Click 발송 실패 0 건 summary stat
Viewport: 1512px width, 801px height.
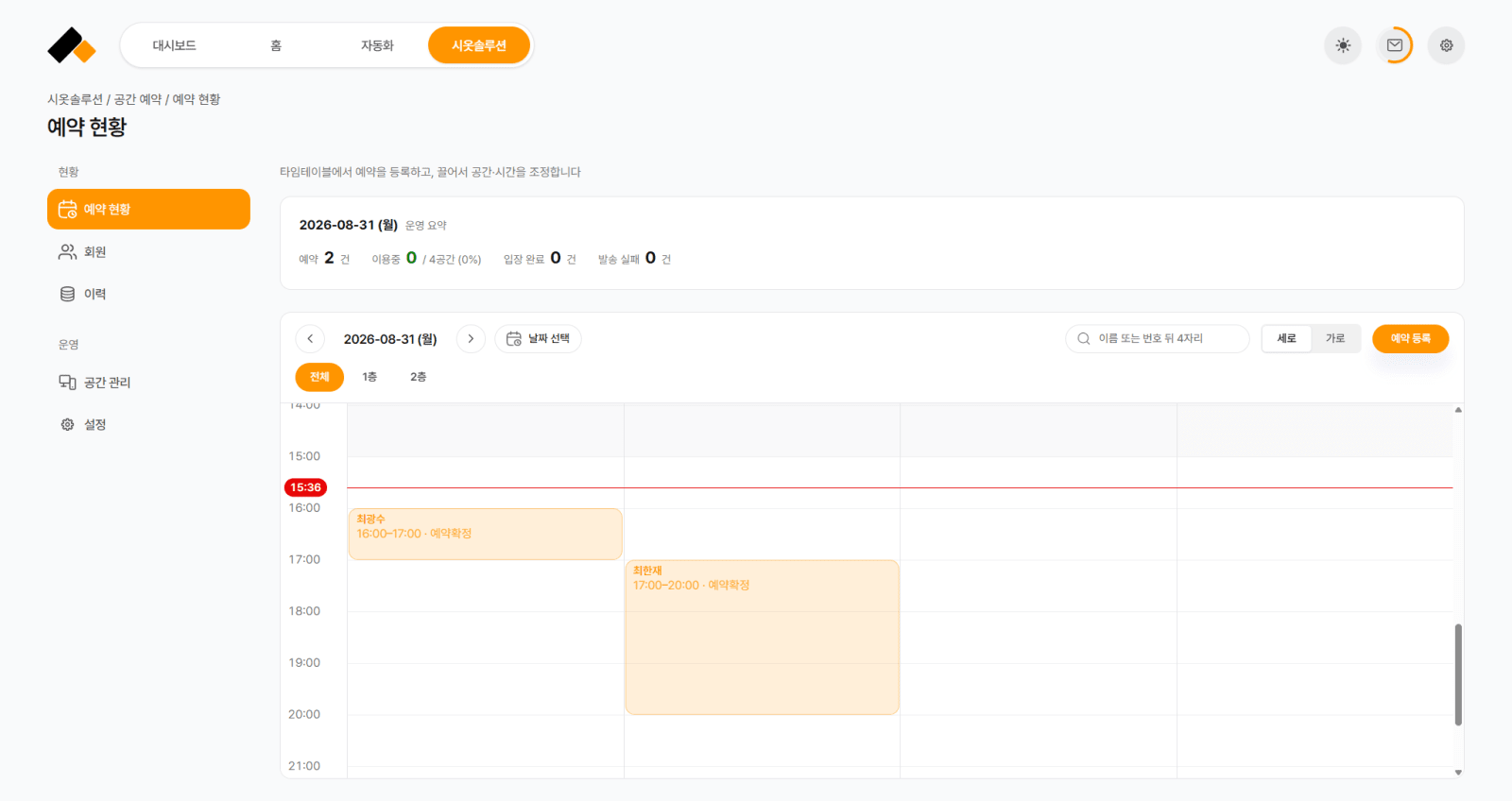[634, 258]
